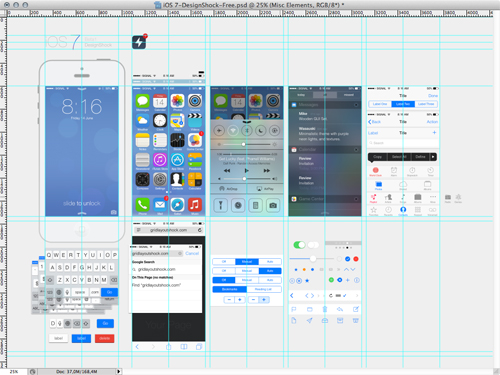Click the red Music dock icon
Viewport: 500px width, 375px height.
coord(195,204)
